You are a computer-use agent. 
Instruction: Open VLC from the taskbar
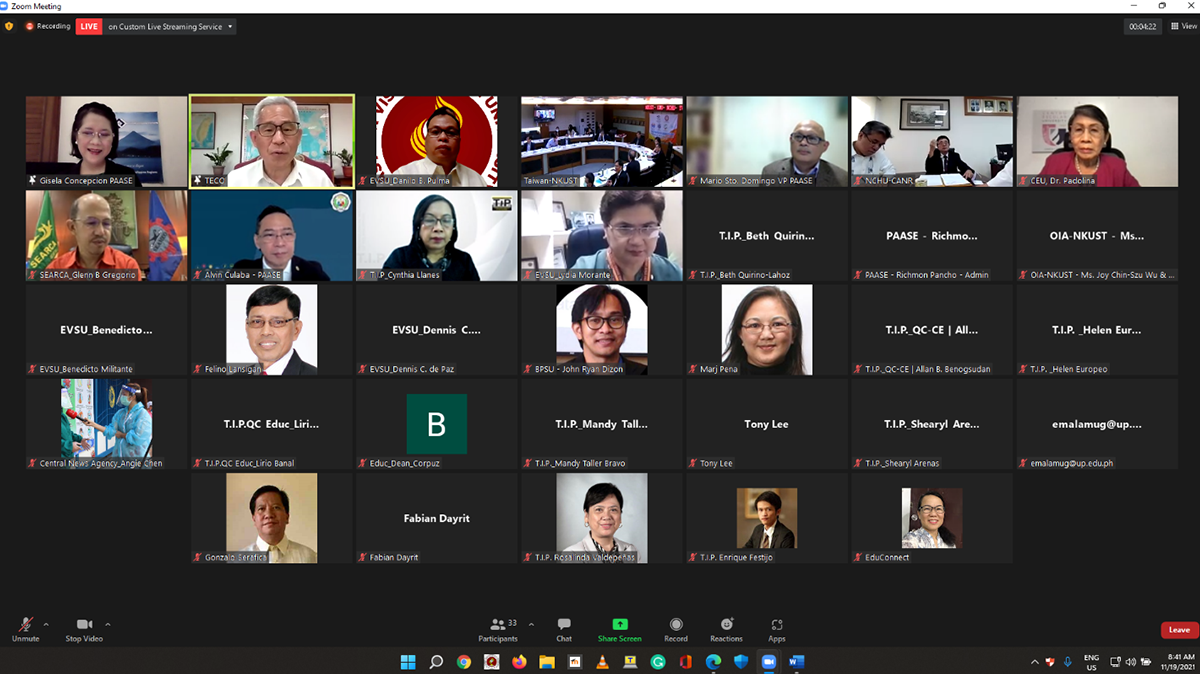602,662
